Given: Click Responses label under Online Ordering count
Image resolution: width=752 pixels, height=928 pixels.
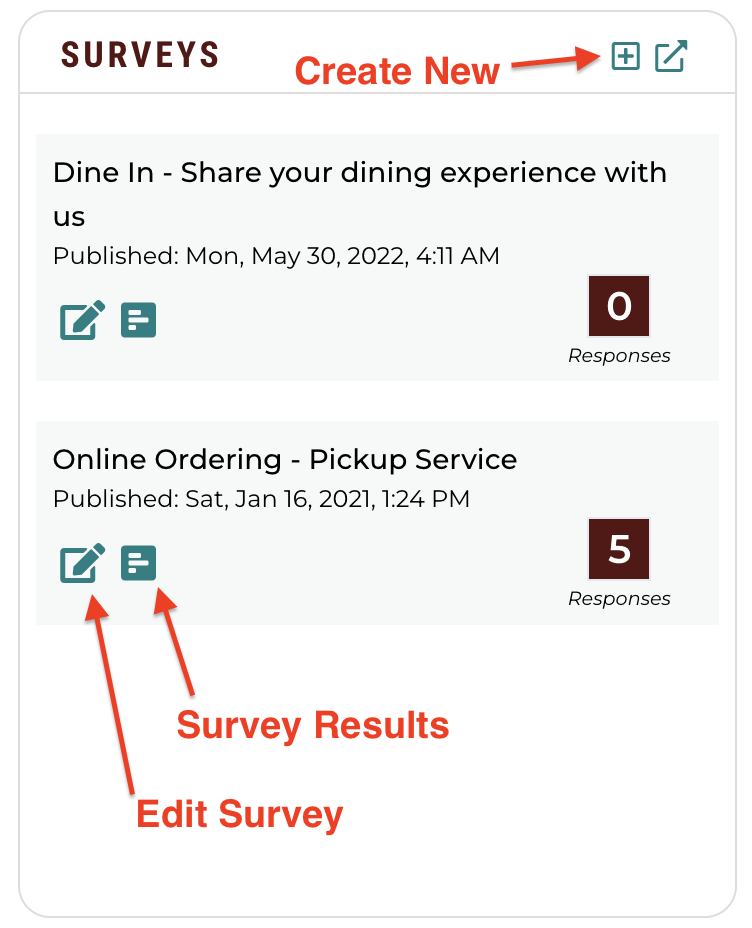Looking at the screenshot, I should coord(619,599).
